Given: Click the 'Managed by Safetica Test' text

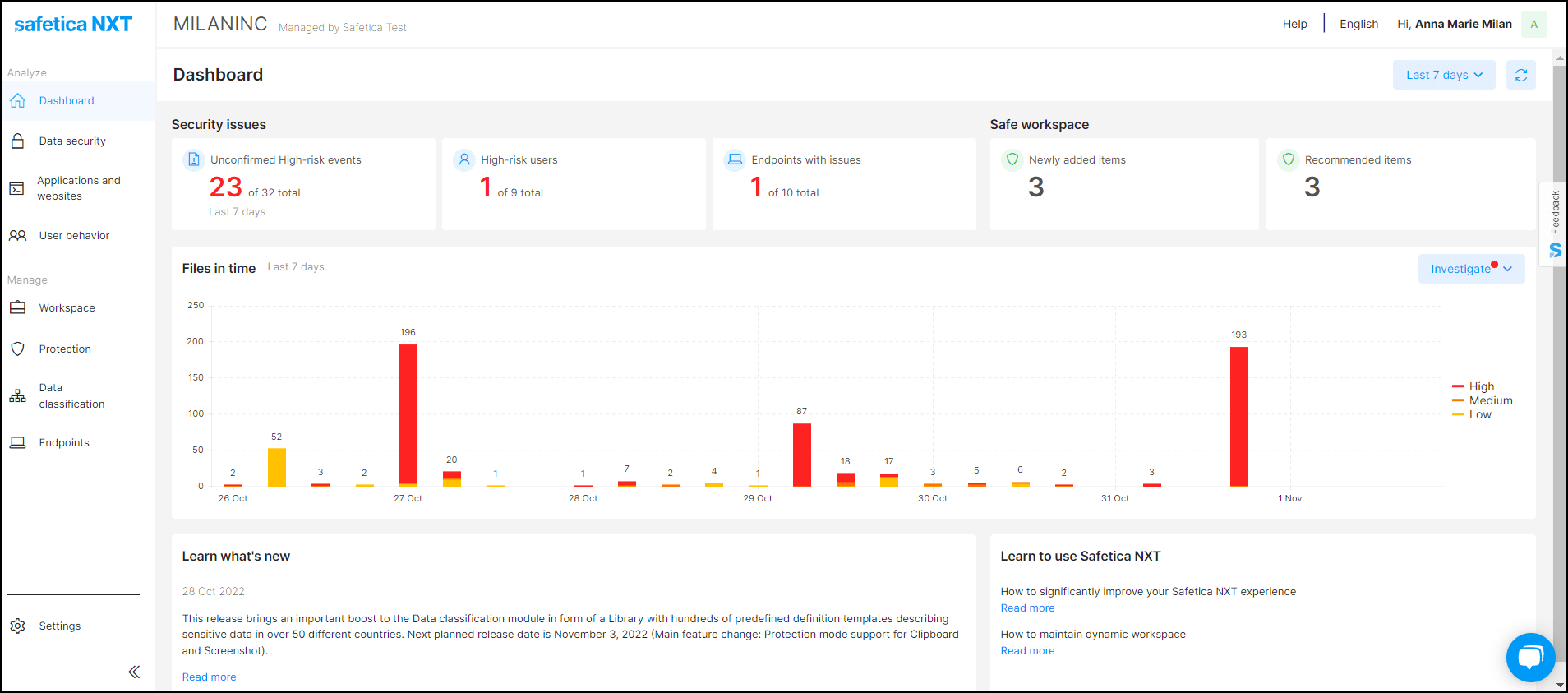Looking at the screenshot, I should pos(343,27).
